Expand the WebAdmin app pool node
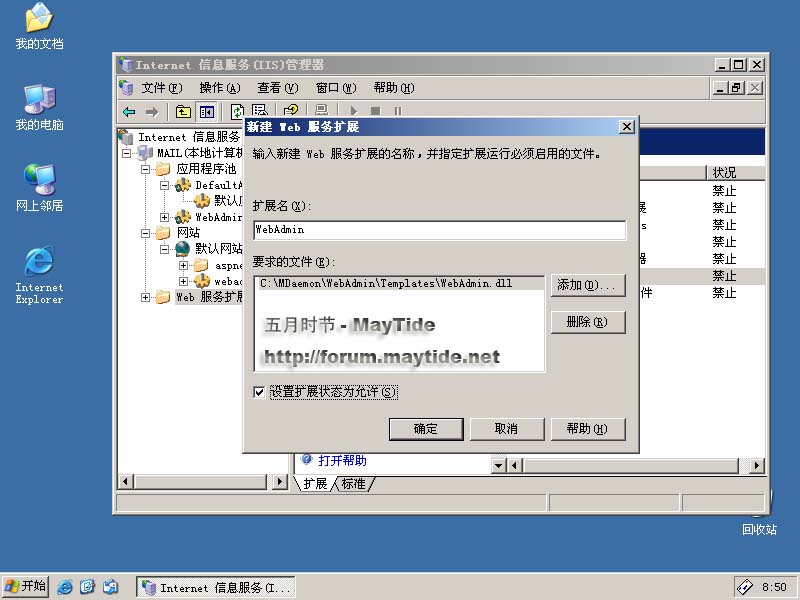The width and height of the screenshot is (800, 600). (x=164, y=217)
